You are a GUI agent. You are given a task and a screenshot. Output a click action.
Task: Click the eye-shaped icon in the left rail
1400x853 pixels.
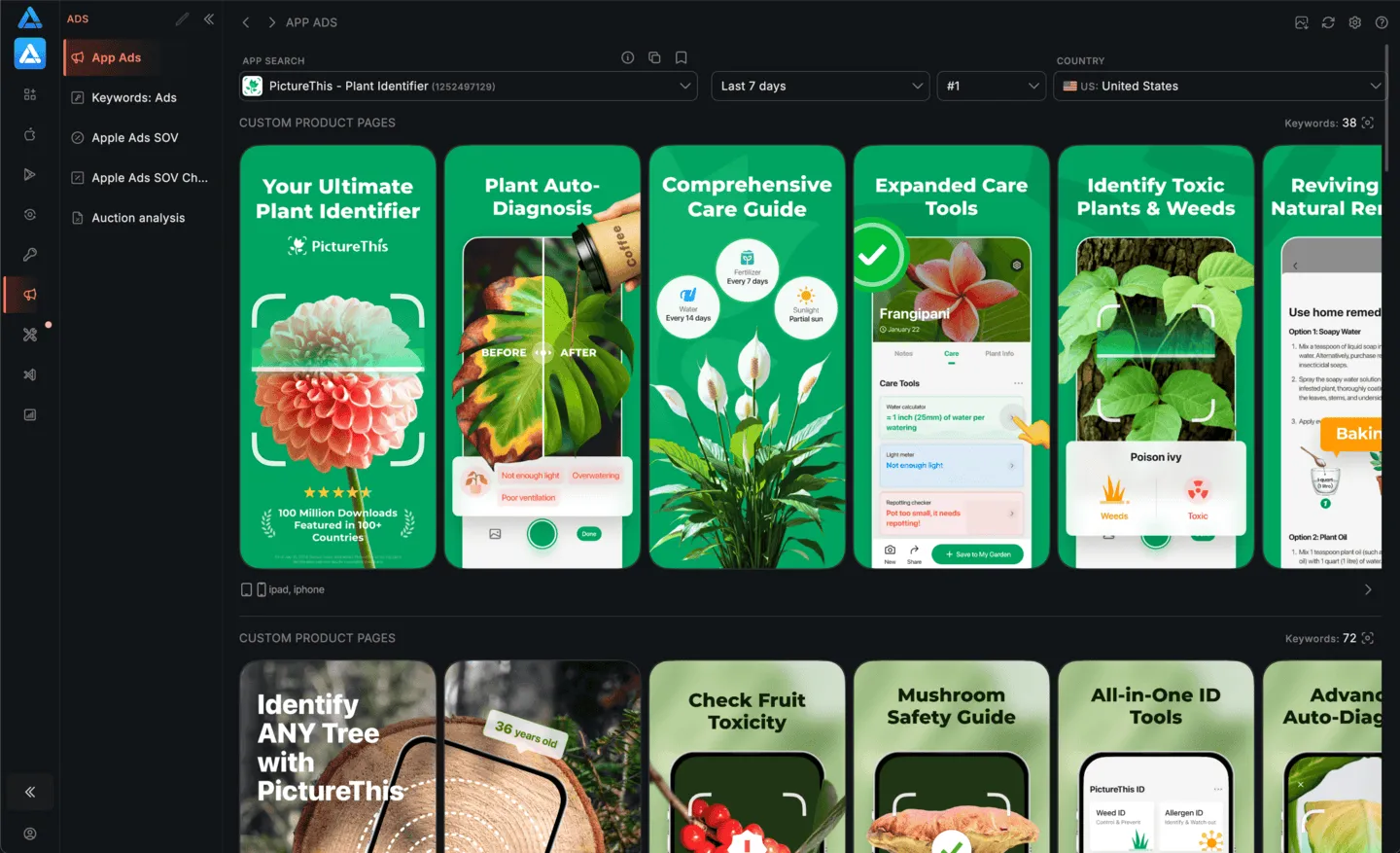point(30,215)
